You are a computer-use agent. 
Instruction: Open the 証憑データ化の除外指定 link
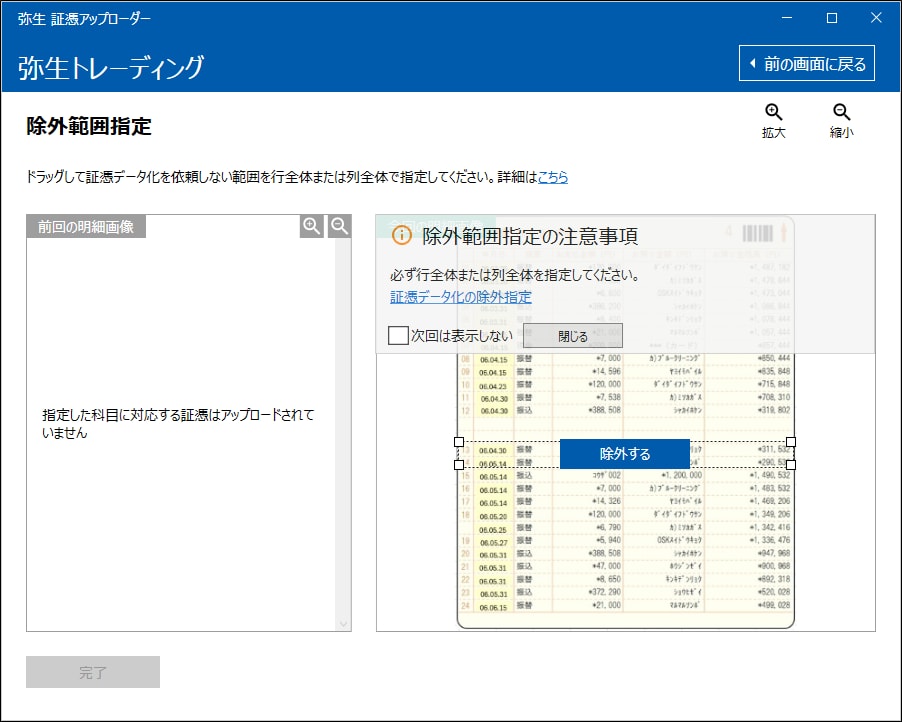461,297
